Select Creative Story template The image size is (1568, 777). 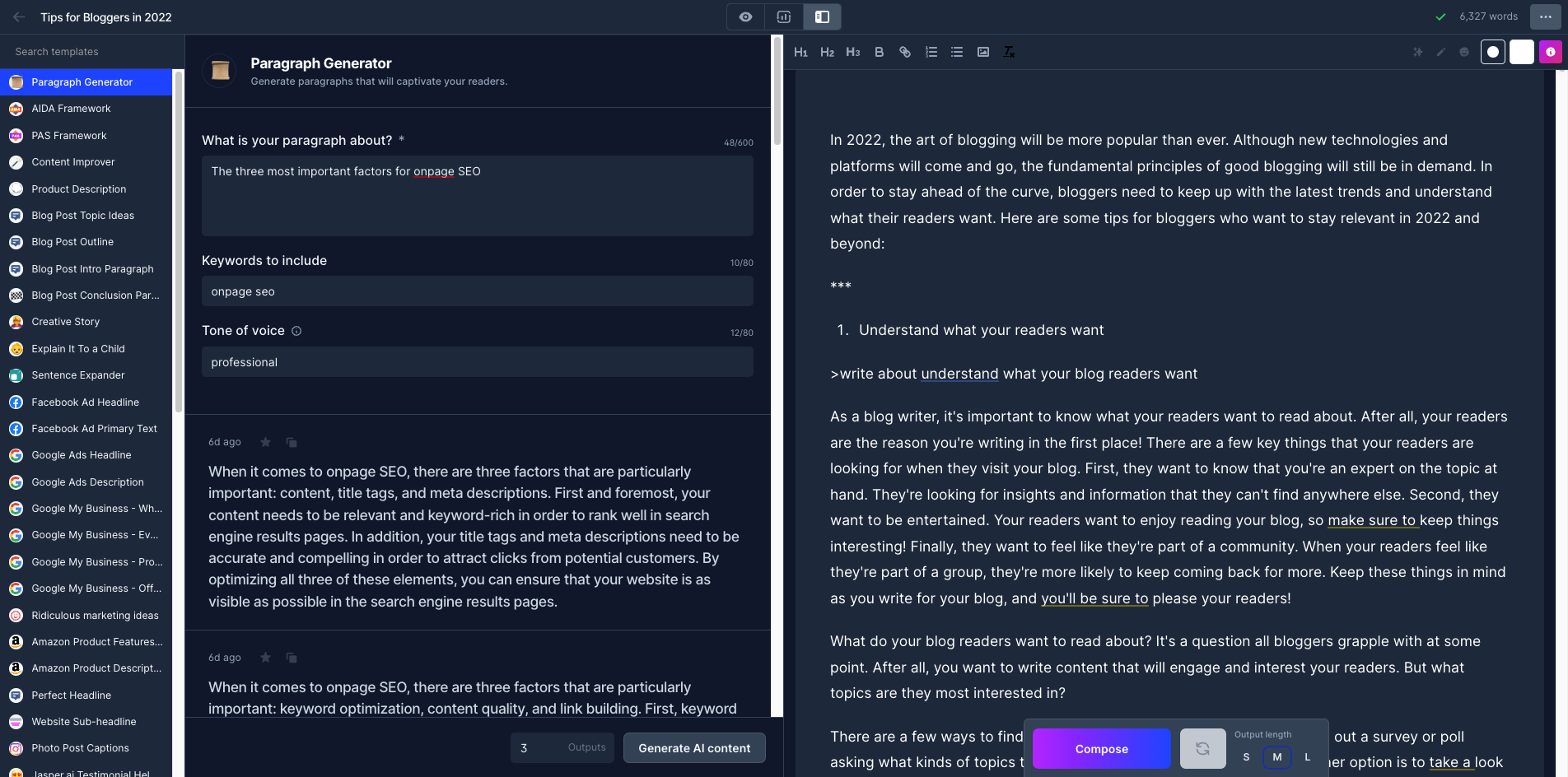pyautogui.click(x=86, y=322)
